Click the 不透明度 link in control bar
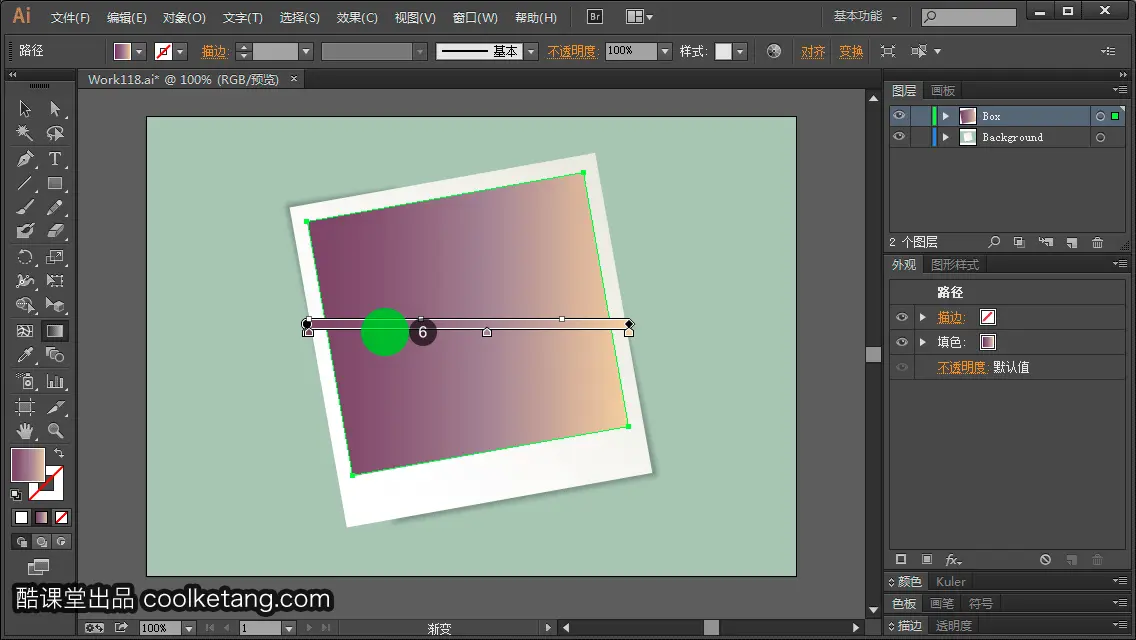The width and height of the screenshot is (1136, 640). [x=571, y=51]
